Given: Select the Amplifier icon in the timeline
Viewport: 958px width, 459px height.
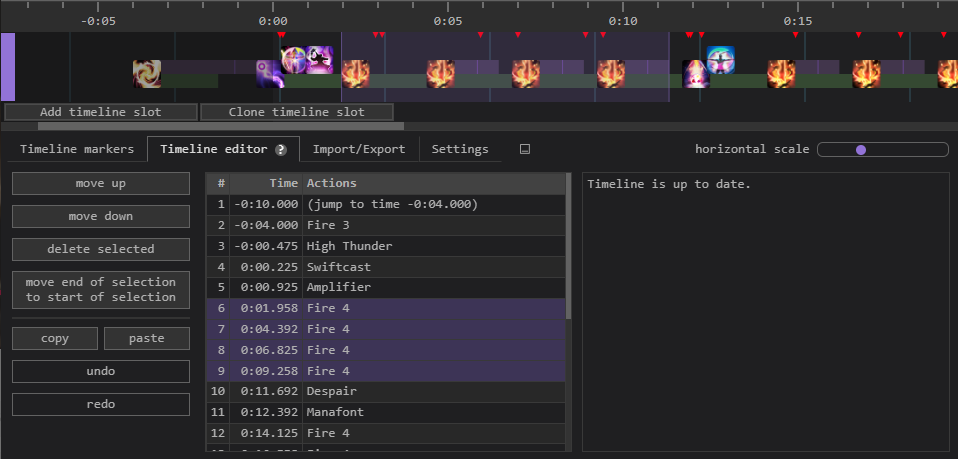Looking at the screenshot, I should (320, 60).
